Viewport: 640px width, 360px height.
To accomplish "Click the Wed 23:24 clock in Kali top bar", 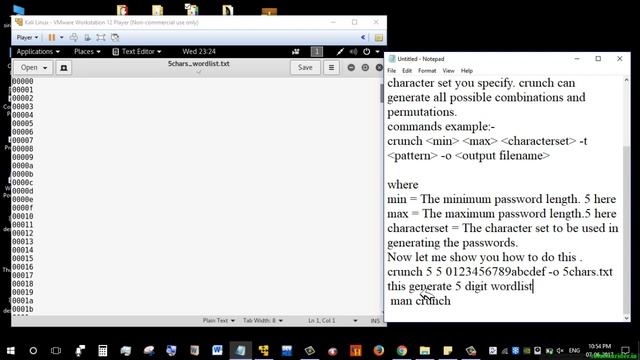I will (199, 51).
